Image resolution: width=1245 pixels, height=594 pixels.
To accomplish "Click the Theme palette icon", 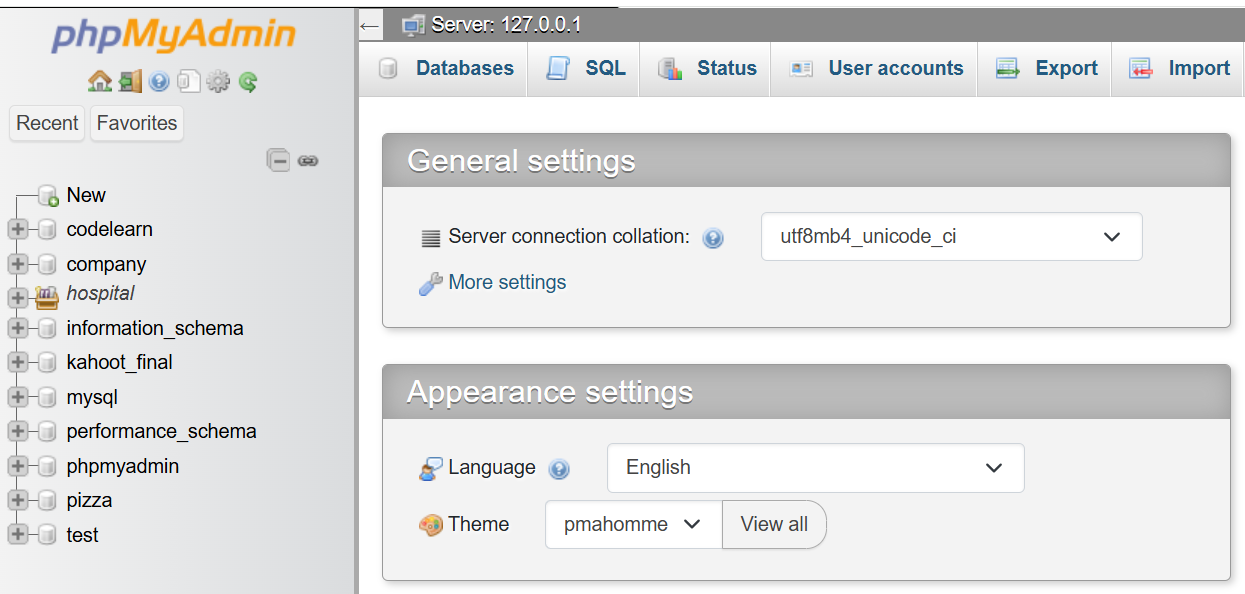I will 431,525.
